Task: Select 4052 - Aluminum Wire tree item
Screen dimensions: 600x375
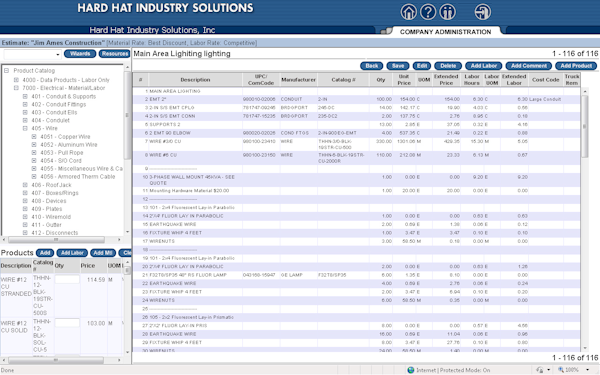Action: (x=68, y=145)
